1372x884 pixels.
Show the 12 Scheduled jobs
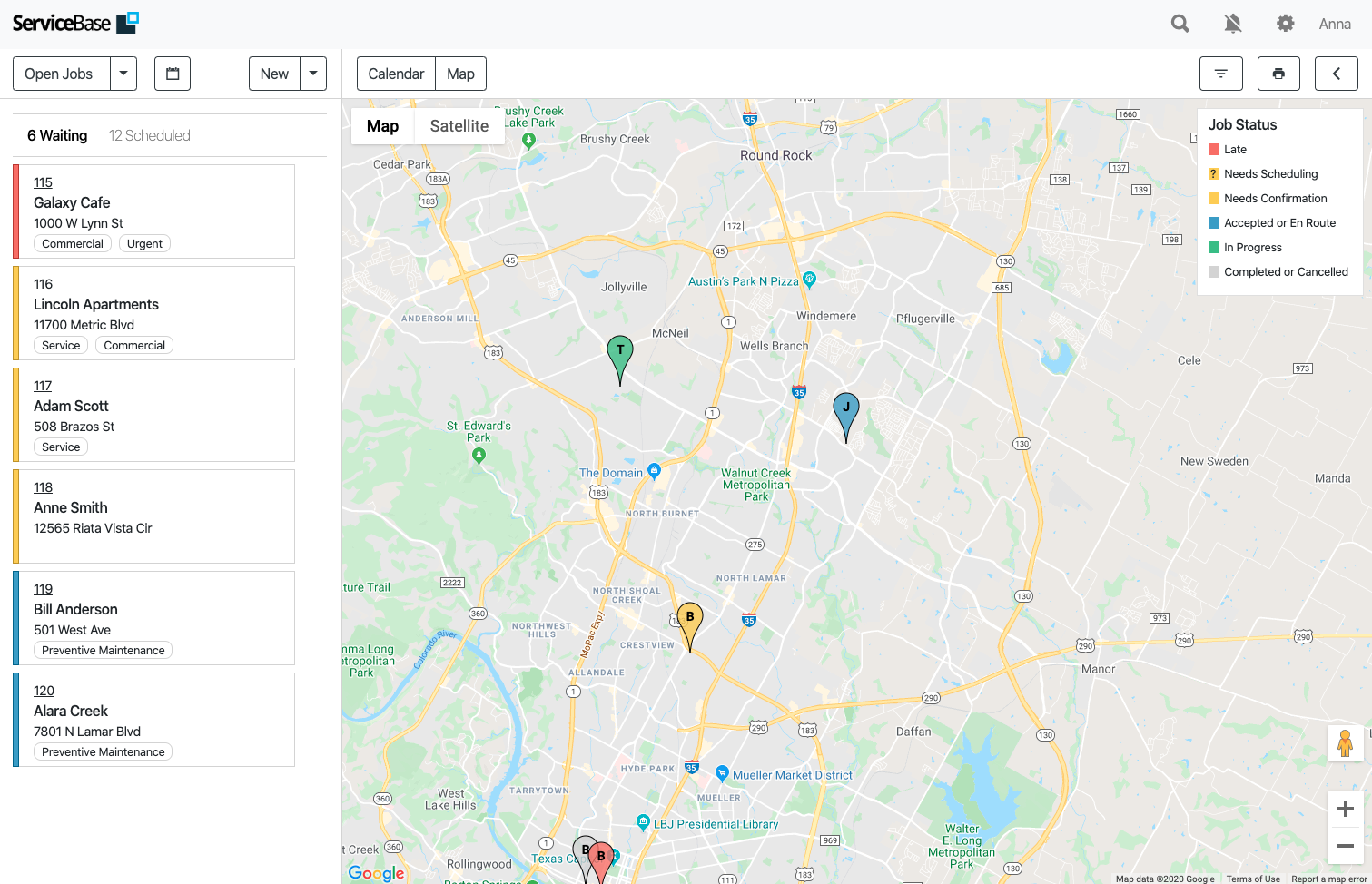pyautogui.click(x=149, y=134)
